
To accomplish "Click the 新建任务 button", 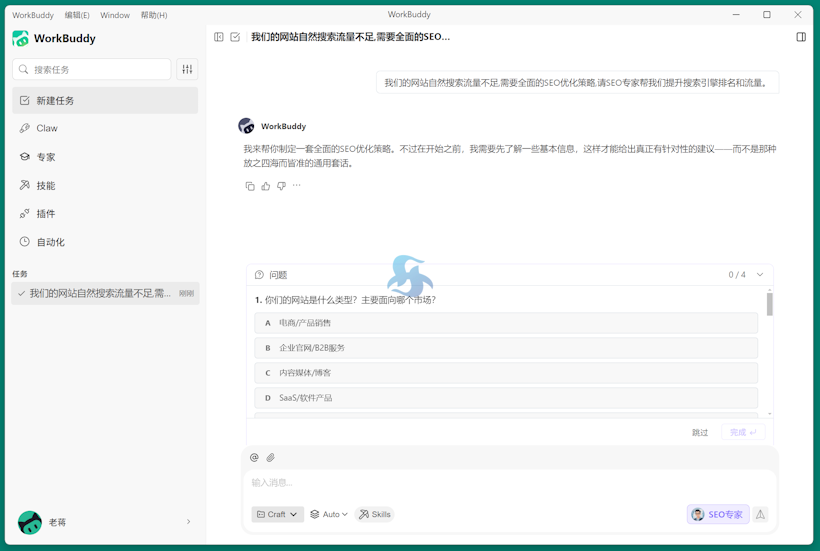I will click(105, 100).
